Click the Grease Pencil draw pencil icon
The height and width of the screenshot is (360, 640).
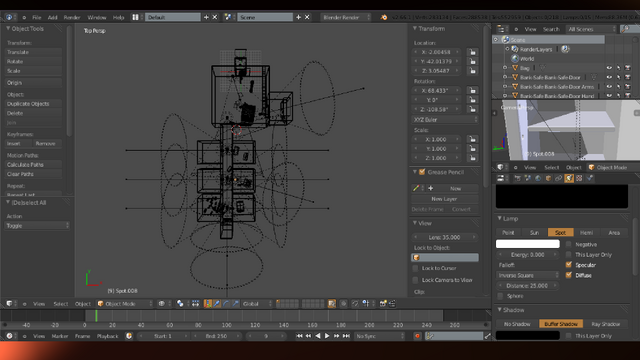[x=416, y=188]
